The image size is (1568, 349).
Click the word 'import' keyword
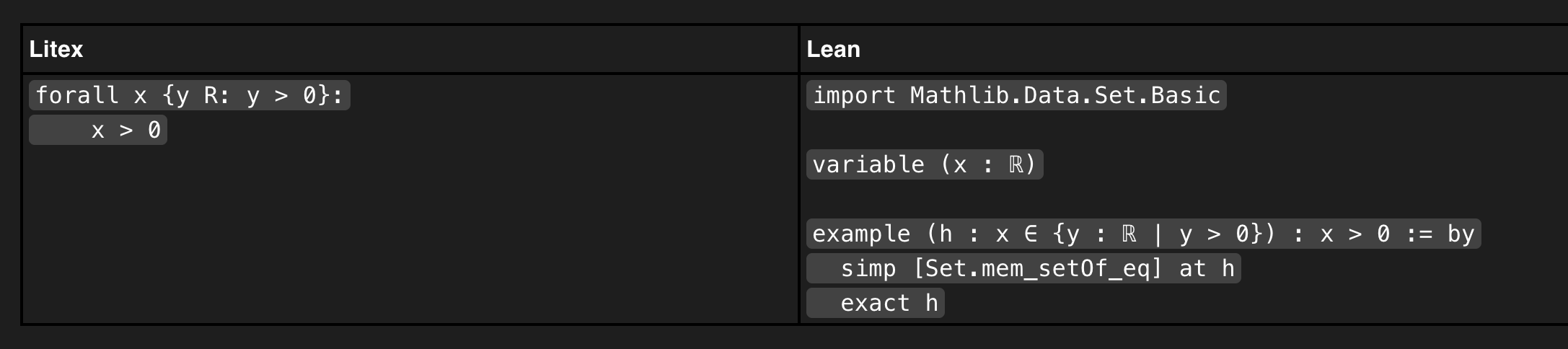pyautogui.click(x=854, y=95)
